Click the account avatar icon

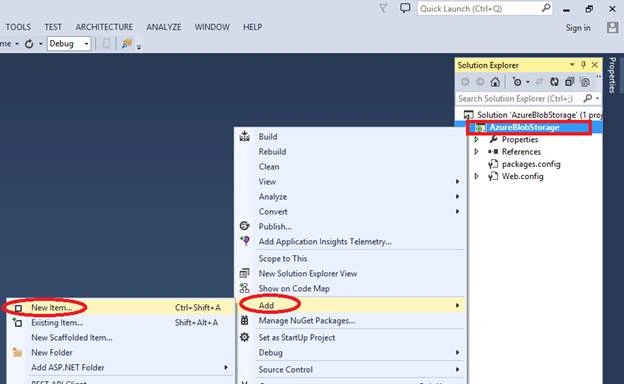[x=612, y=27]
